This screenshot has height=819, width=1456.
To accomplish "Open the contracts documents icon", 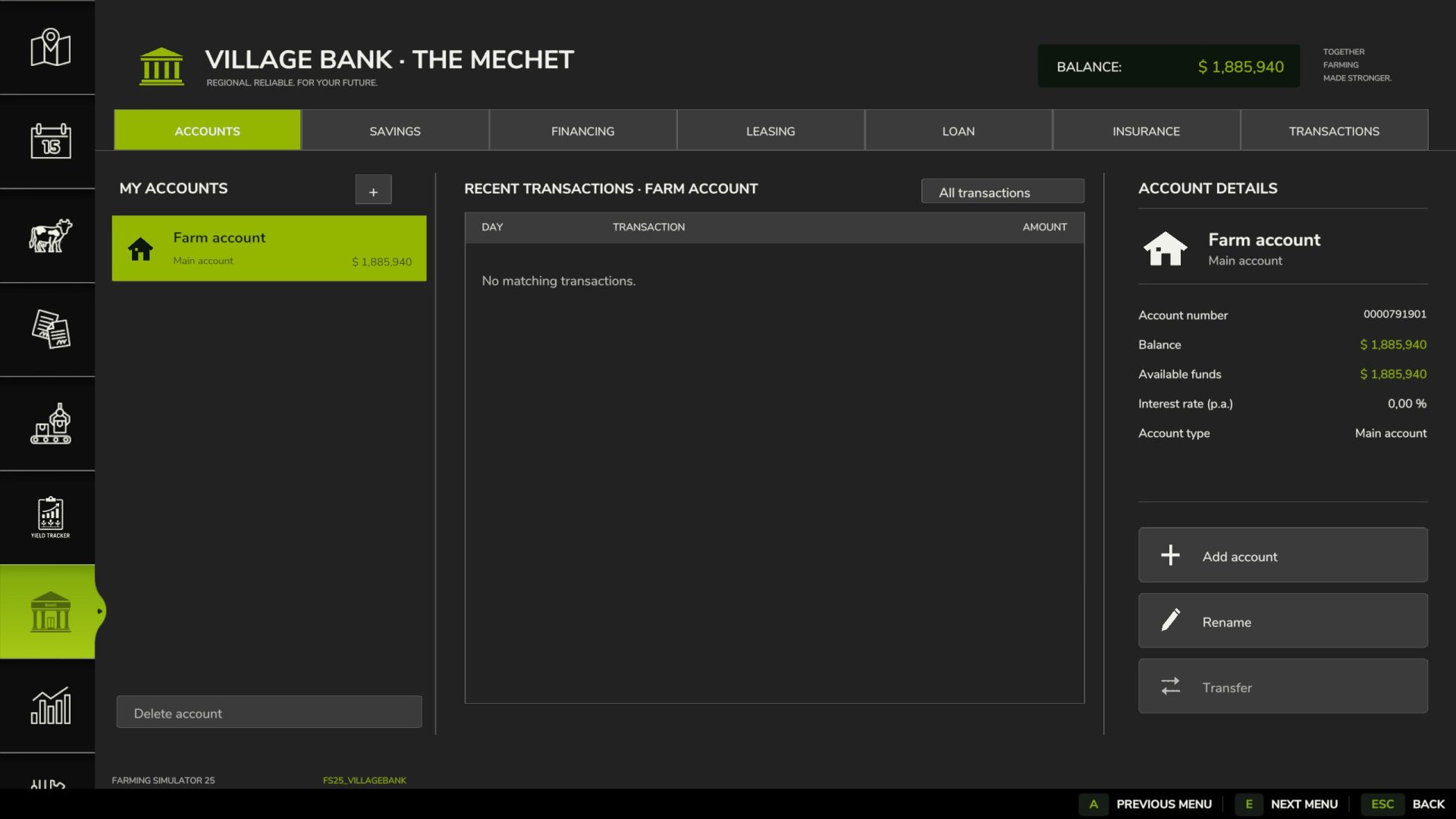I will [50, 329].
